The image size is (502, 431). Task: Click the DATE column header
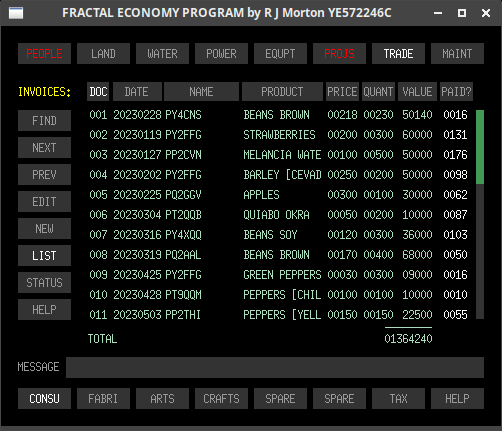tap(137, 91)
